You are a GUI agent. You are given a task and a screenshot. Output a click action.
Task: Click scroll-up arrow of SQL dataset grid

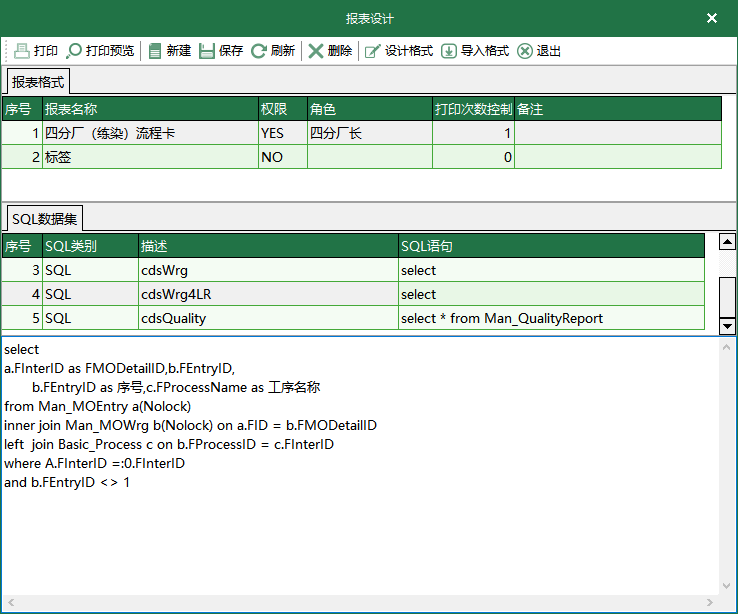click(727, 242)
